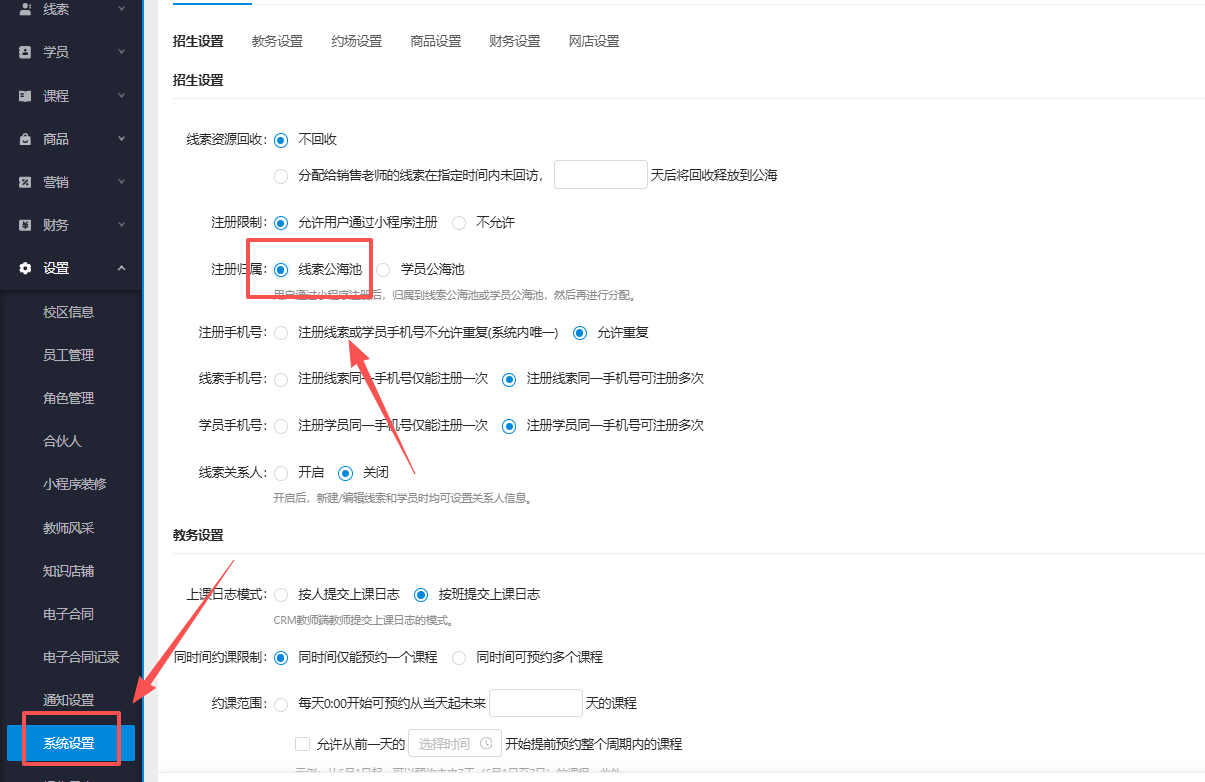Switch to the 财务设置 tab

514,41
